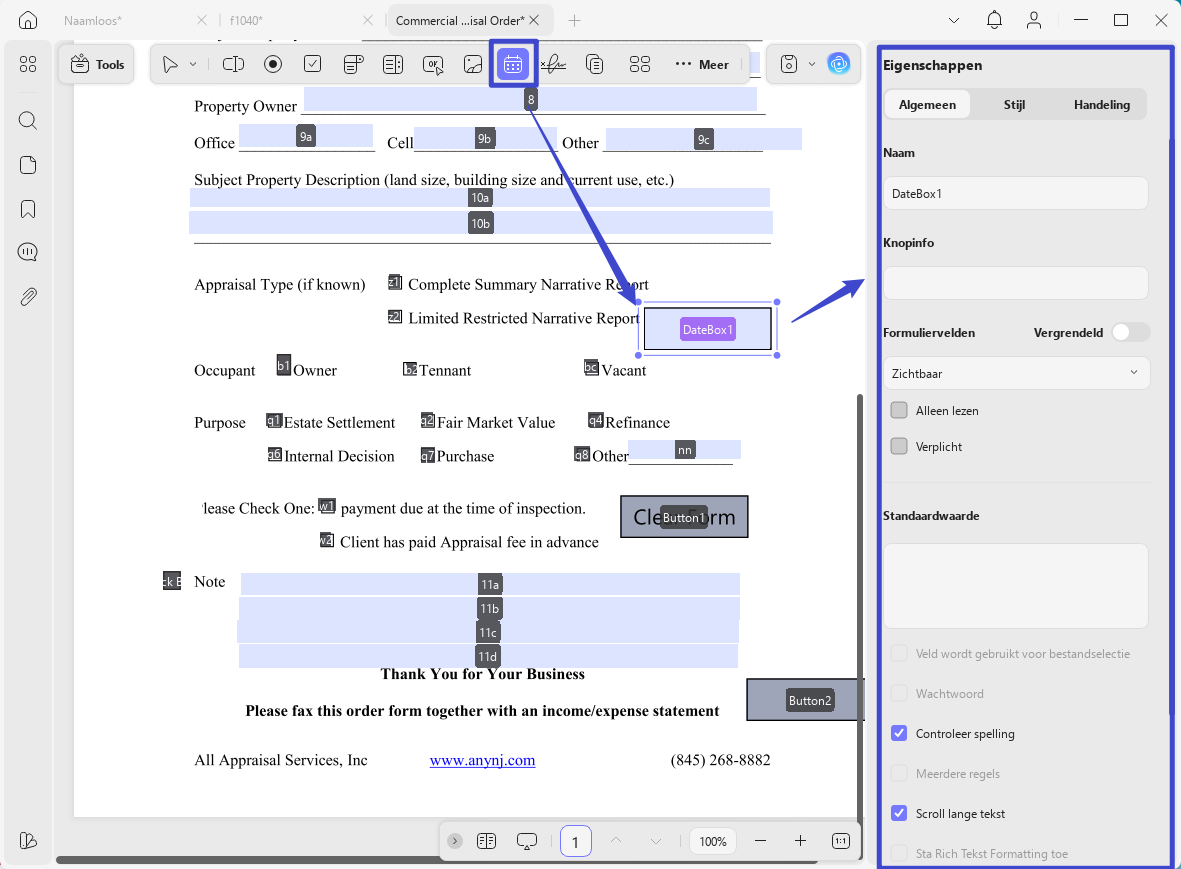
Task: Select the list box field tool
Action: pos(393,65)
